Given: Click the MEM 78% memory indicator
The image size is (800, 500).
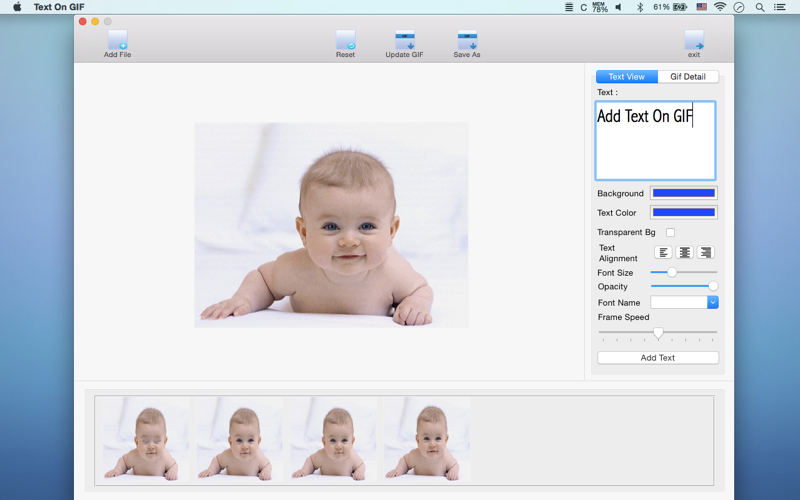Looking at the screenshot, I should [x=599, y=7].
